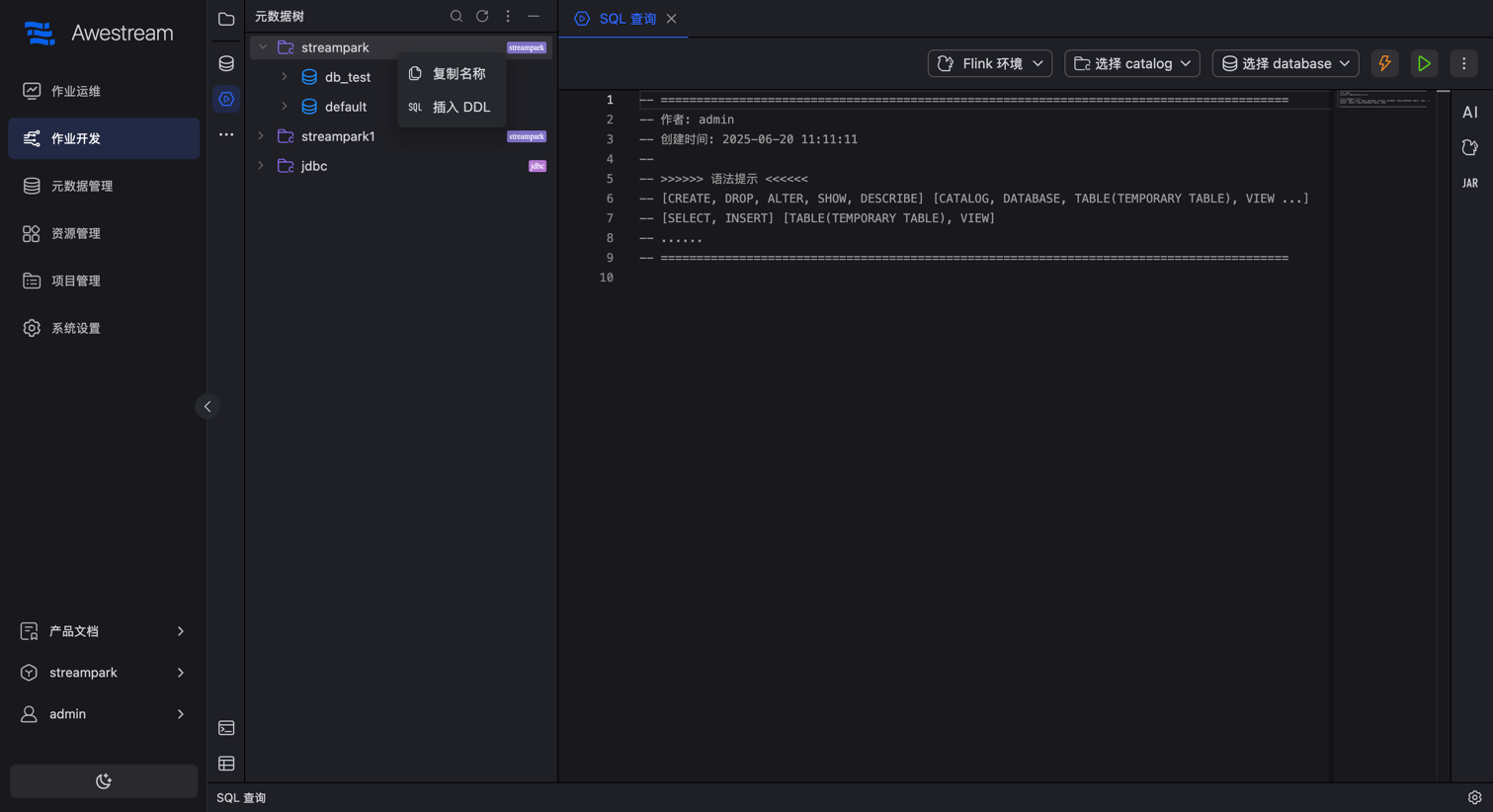Open 系统设置 in the sidebar
1493x812 pixels.
tap(76, 328)
